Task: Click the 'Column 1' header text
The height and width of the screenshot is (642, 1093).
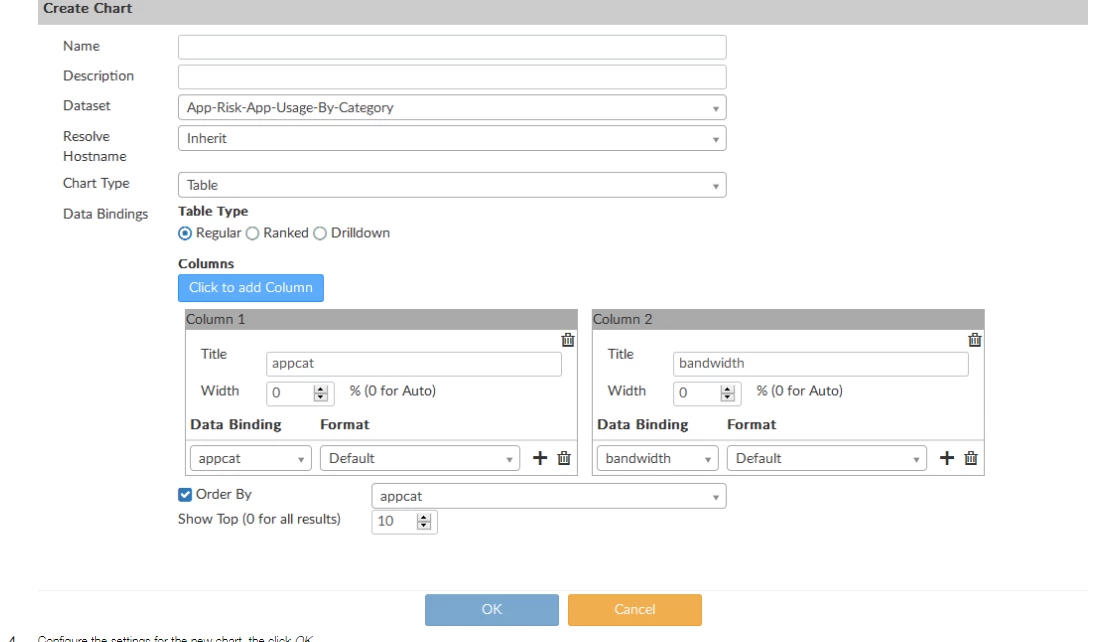Action: [x=215, y=319]
